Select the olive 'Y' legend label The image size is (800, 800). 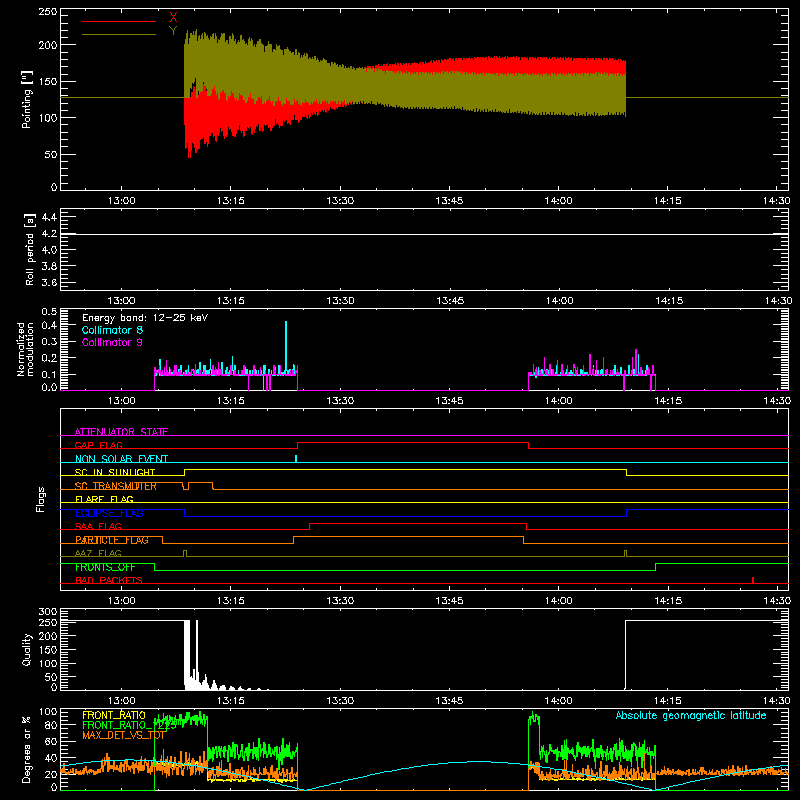point(173,31)
